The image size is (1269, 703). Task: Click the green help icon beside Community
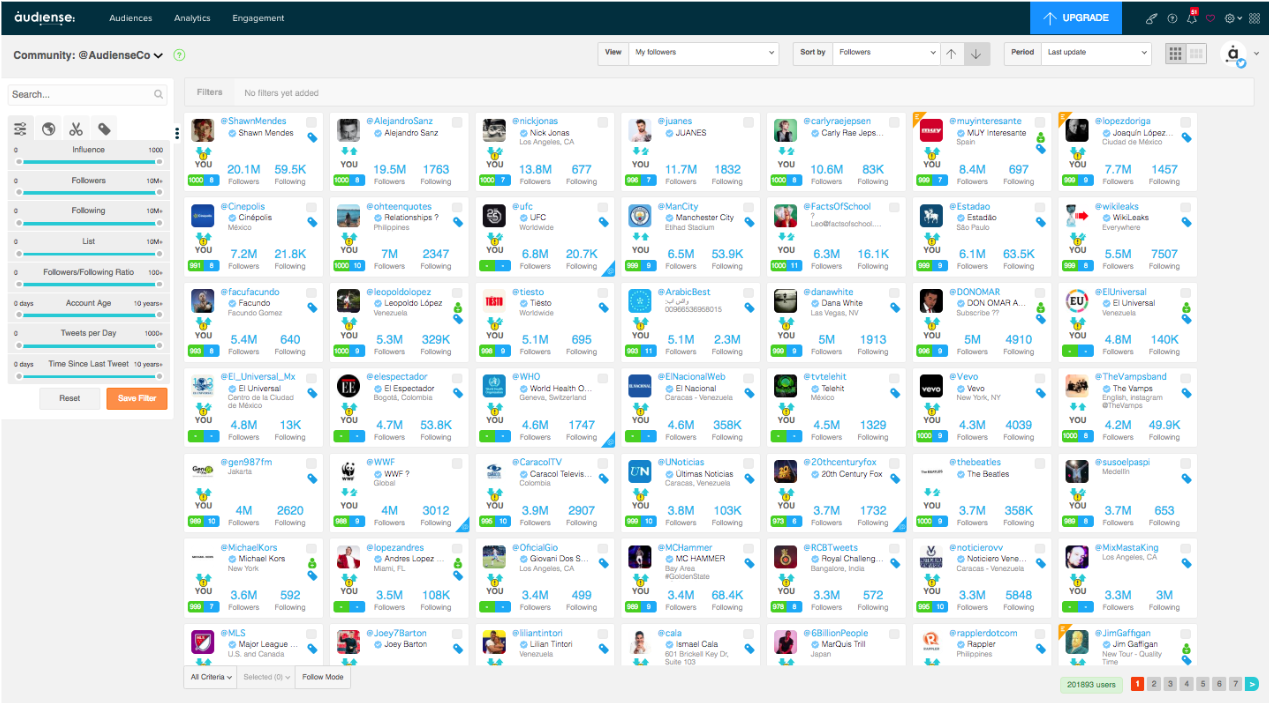[x=179, y=55]
